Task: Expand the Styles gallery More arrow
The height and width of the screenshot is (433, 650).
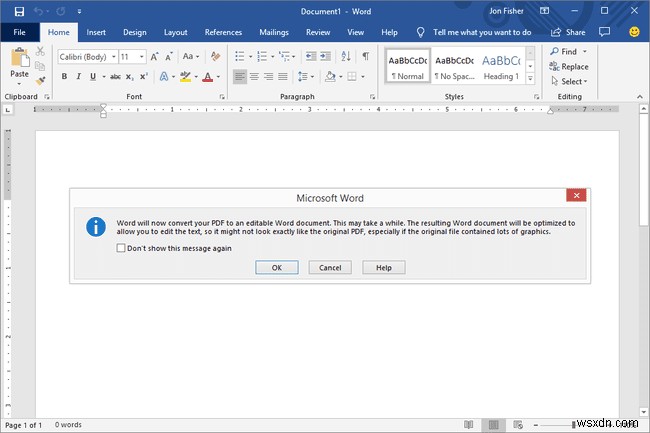Action: pos(530,78)
